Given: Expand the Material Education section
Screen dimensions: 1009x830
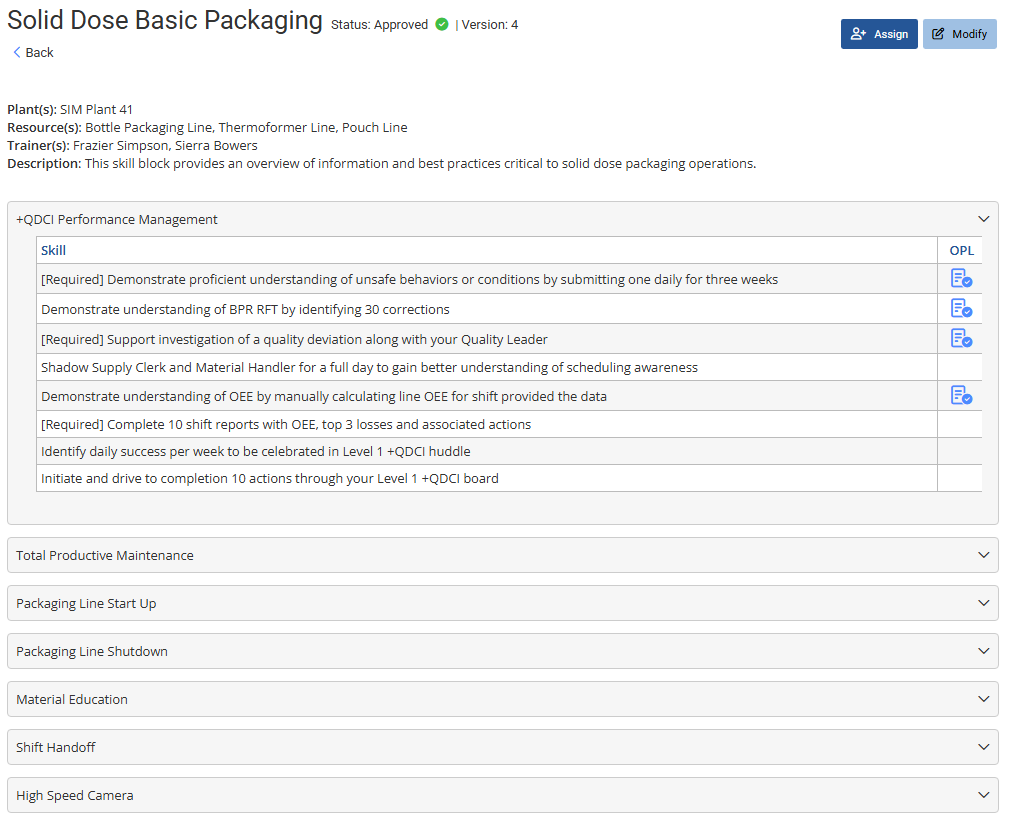Looking at the screenshot, I should pos(983,699).
